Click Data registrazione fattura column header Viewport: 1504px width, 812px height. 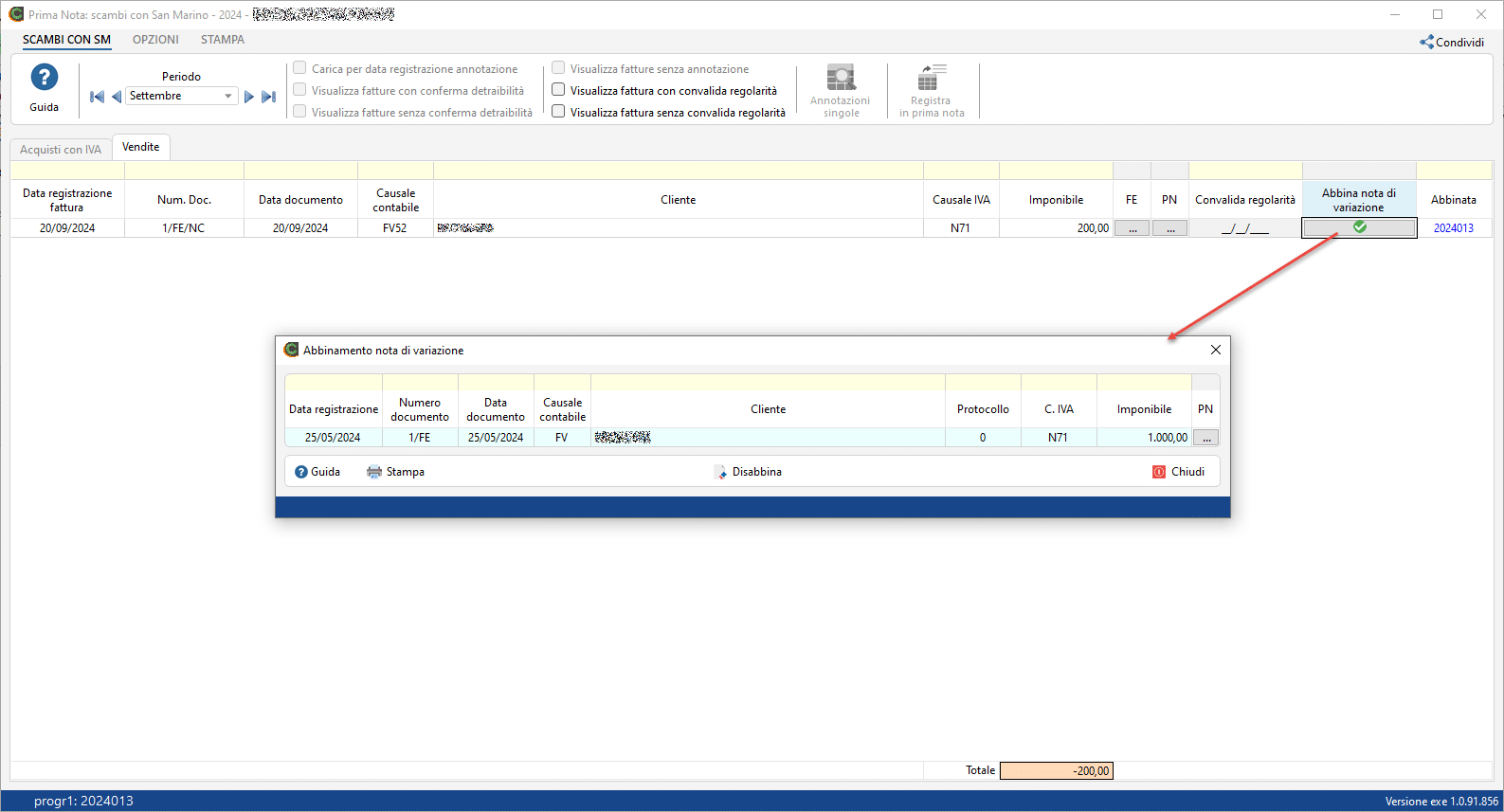(67, 200)
